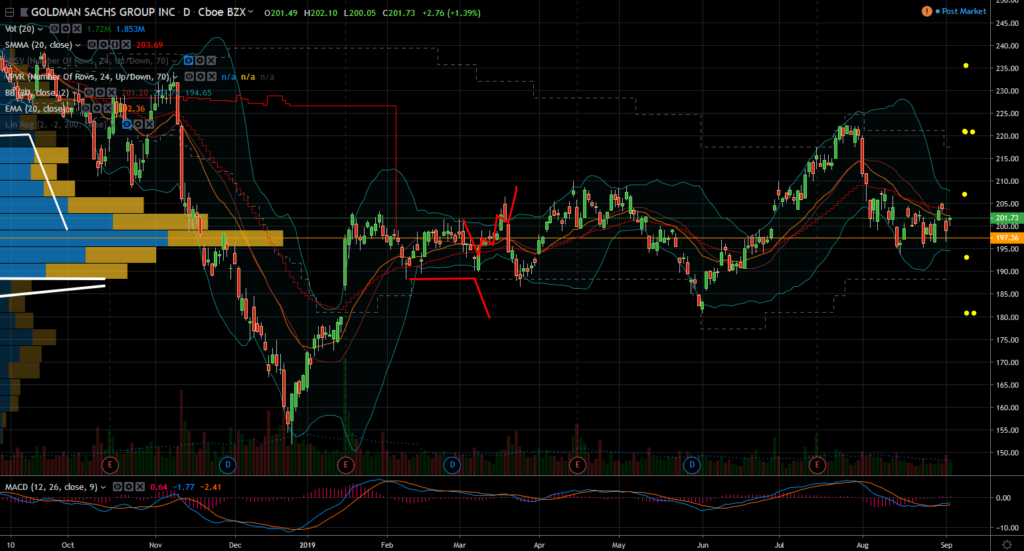This screenshot has width=1024, height=551.
Task: Click the dividend D marker near late February
Action: click(452, 465)
